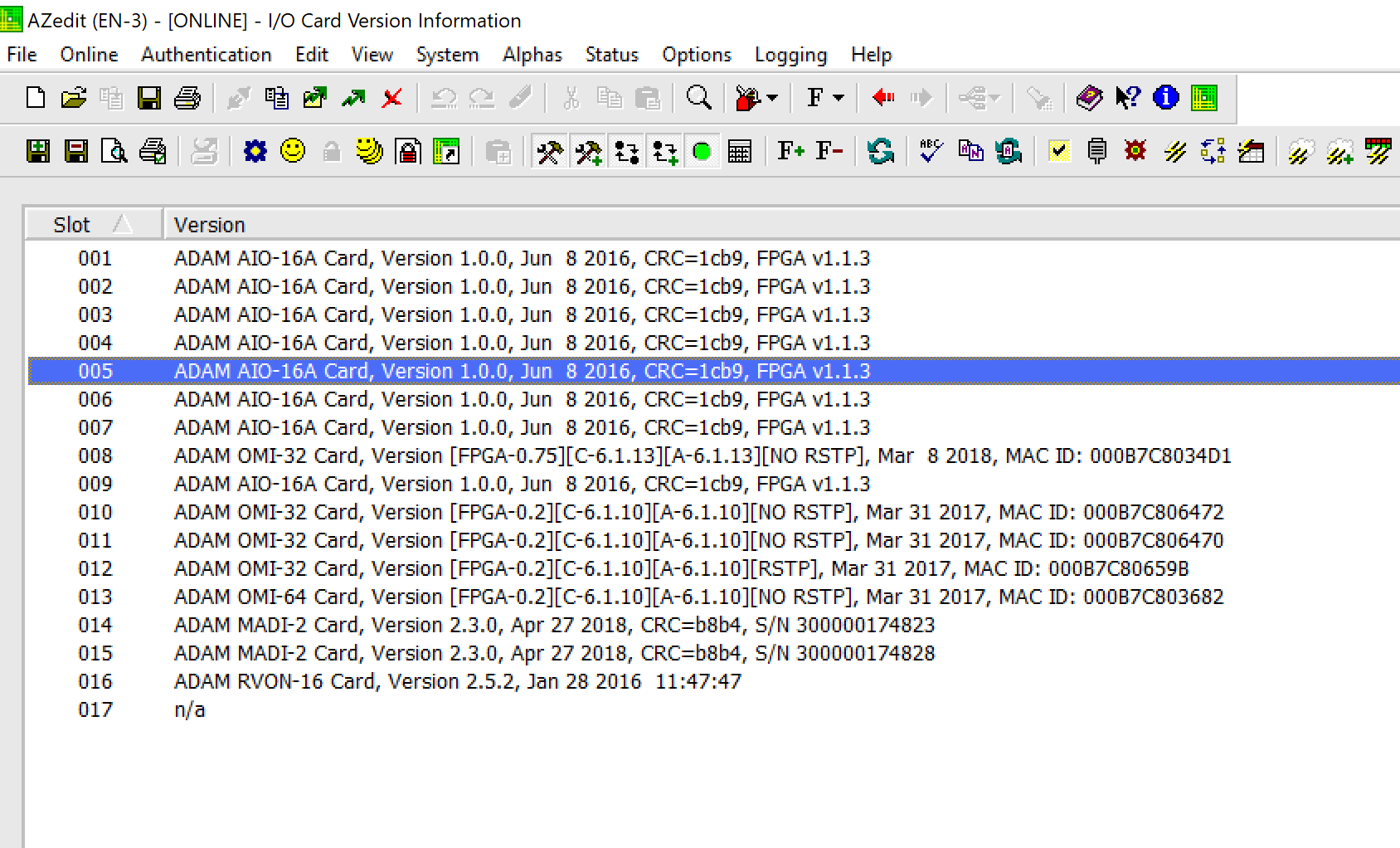Click stripes icon with red-green top bar
Viewport: 1400px width, 848px height.
tap(1378, 151)
